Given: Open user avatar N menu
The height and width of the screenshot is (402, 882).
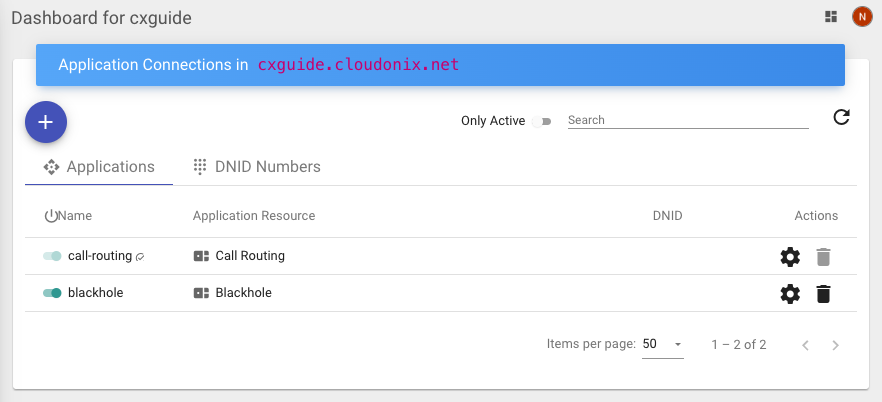Looking at the screenshot, I should (x=861, y=16).
